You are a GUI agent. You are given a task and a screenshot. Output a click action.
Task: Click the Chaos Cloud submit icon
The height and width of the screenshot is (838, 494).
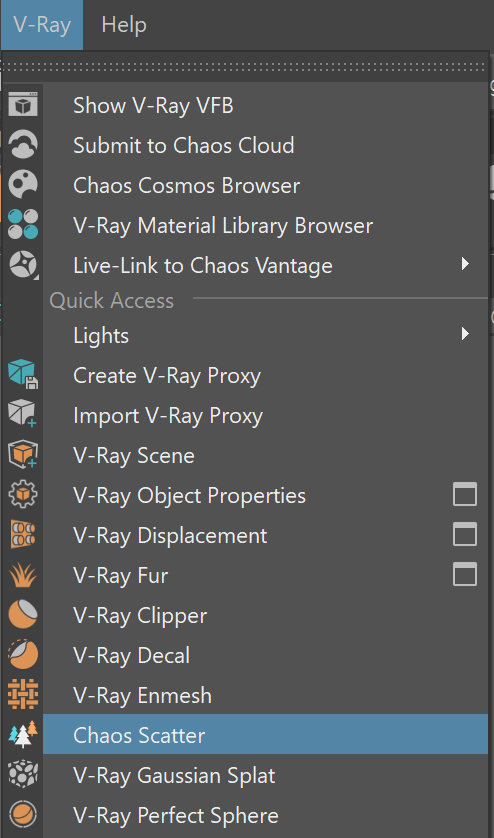coord(22,144)
